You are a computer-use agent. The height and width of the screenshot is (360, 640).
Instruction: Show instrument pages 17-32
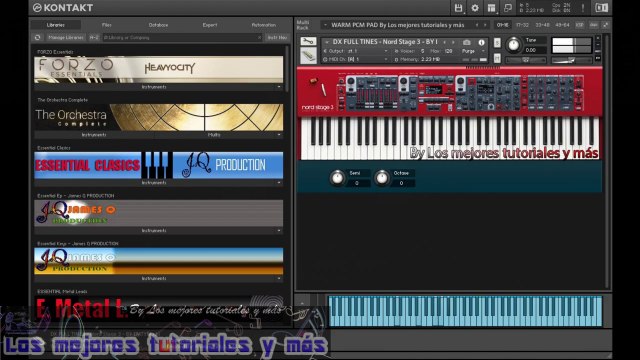pyautogui.click(x=522, y=25)
